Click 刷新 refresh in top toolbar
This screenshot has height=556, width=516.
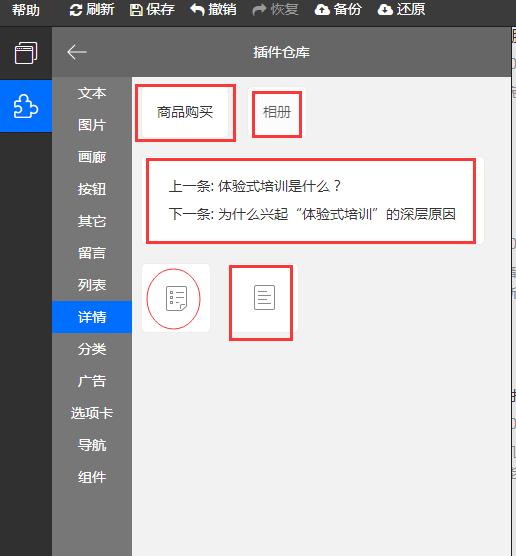(x=91, y=10)
